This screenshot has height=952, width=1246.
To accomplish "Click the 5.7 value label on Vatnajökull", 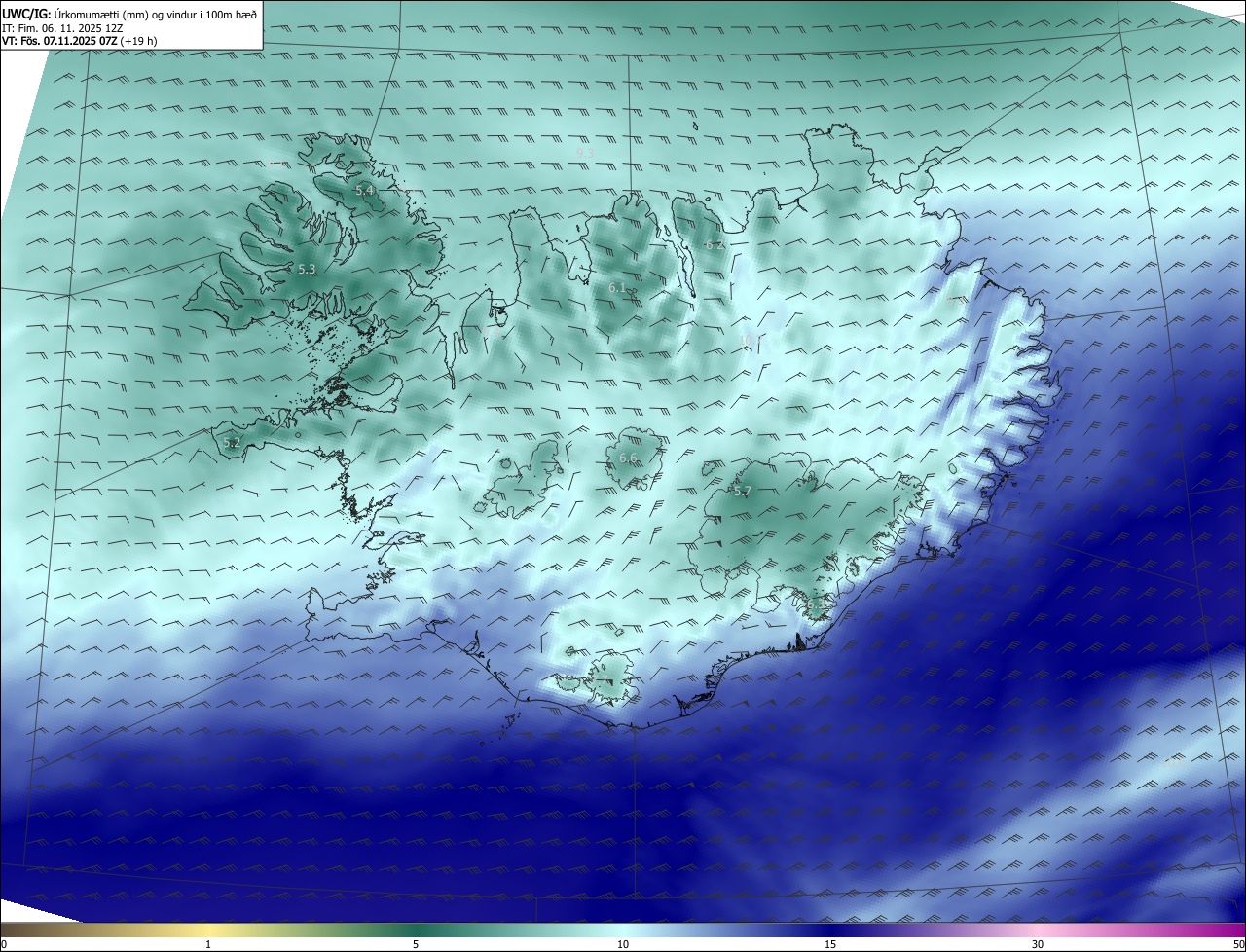I will (742, 492).
